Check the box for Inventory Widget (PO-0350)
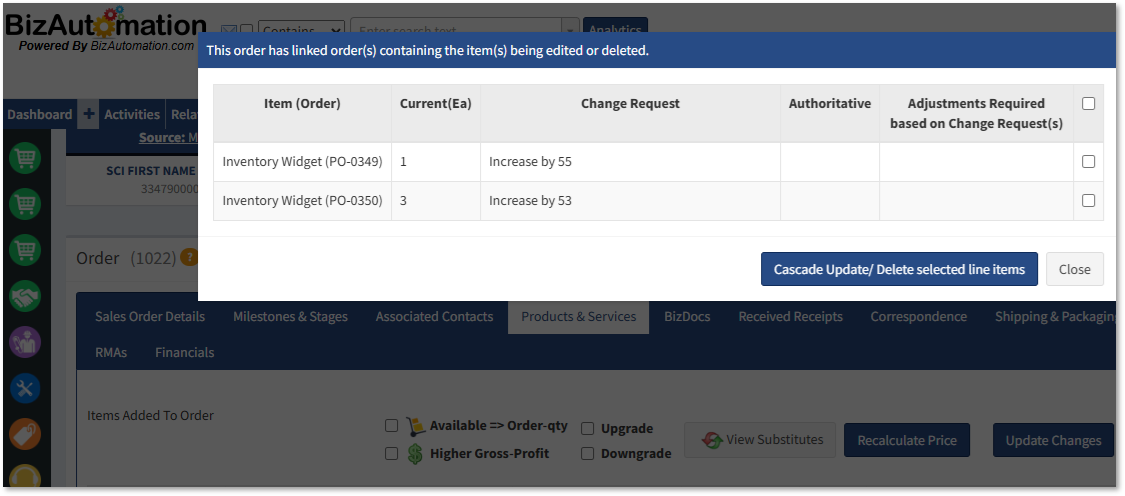The width and height of the screenshot is (1125, 496). point(1088,200)
